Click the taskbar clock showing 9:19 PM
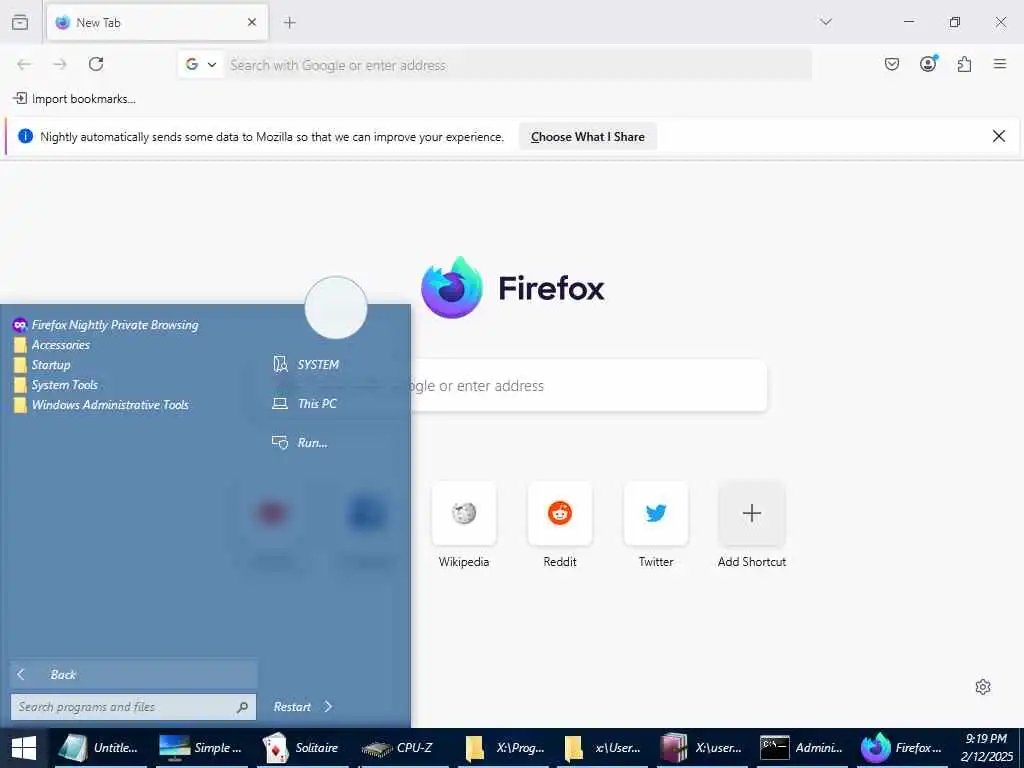This screenshot has height=768, width=1024. pos(986,748)
